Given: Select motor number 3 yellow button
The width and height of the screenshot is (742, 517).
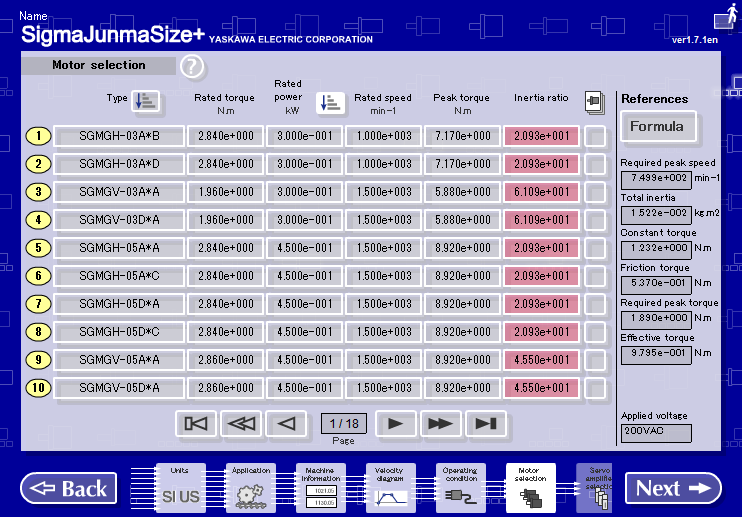Looking at the screenshot, I should click(38, 192).
